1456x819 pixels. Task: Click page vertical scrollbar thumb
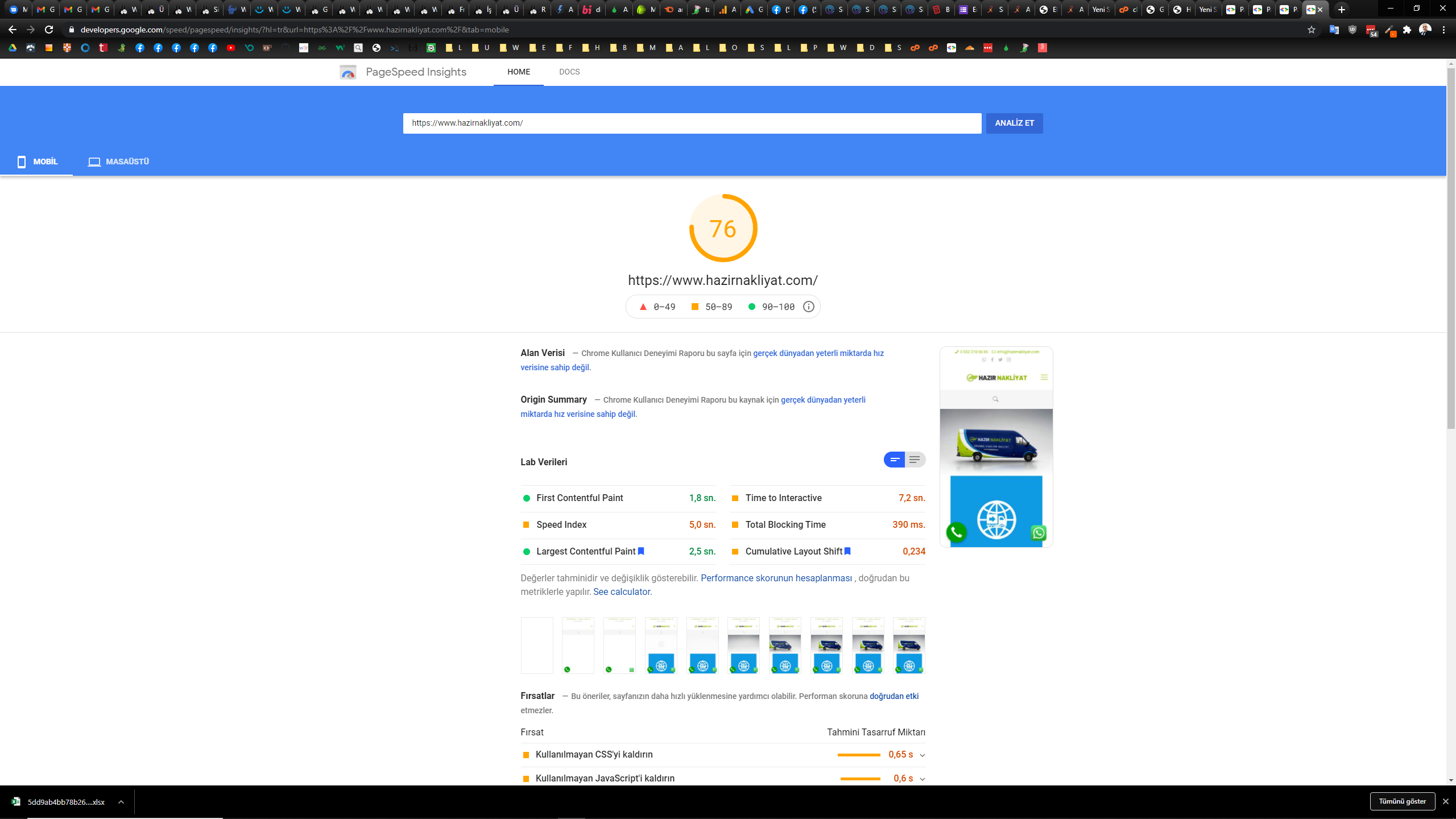[x=1451, y=247]
